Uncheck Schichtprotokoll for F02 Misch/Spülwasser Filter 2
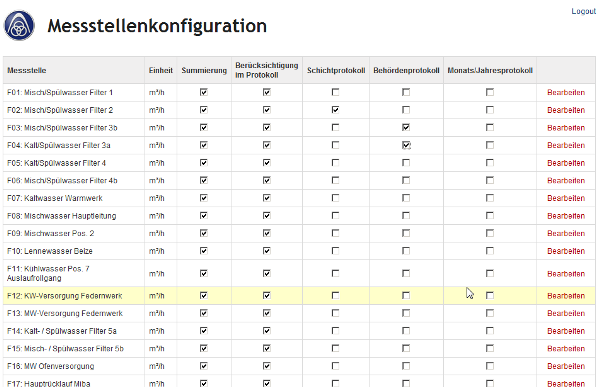The width and height of the screenshot is (600, 387). click(x=335, y=110)
